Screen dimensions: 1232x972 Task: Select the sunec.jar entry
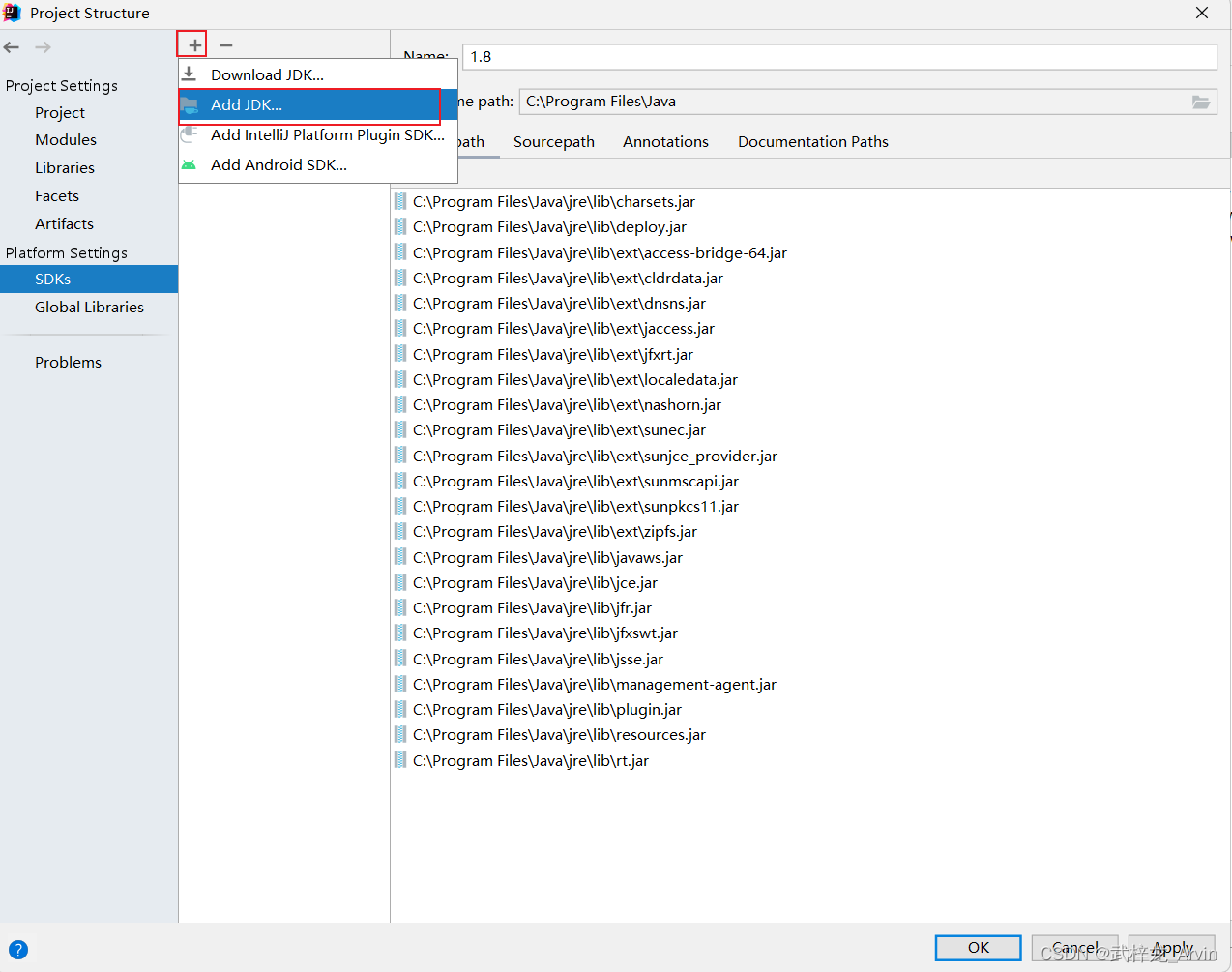click(559, 429)
